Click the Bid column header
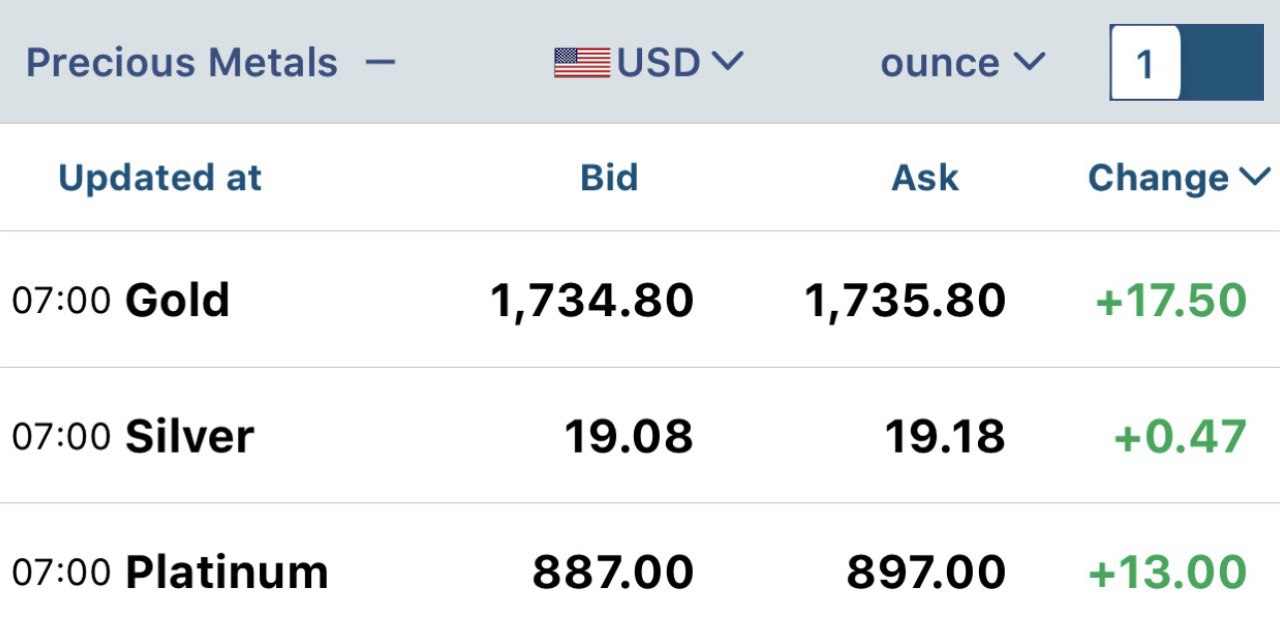 point(609,178)
